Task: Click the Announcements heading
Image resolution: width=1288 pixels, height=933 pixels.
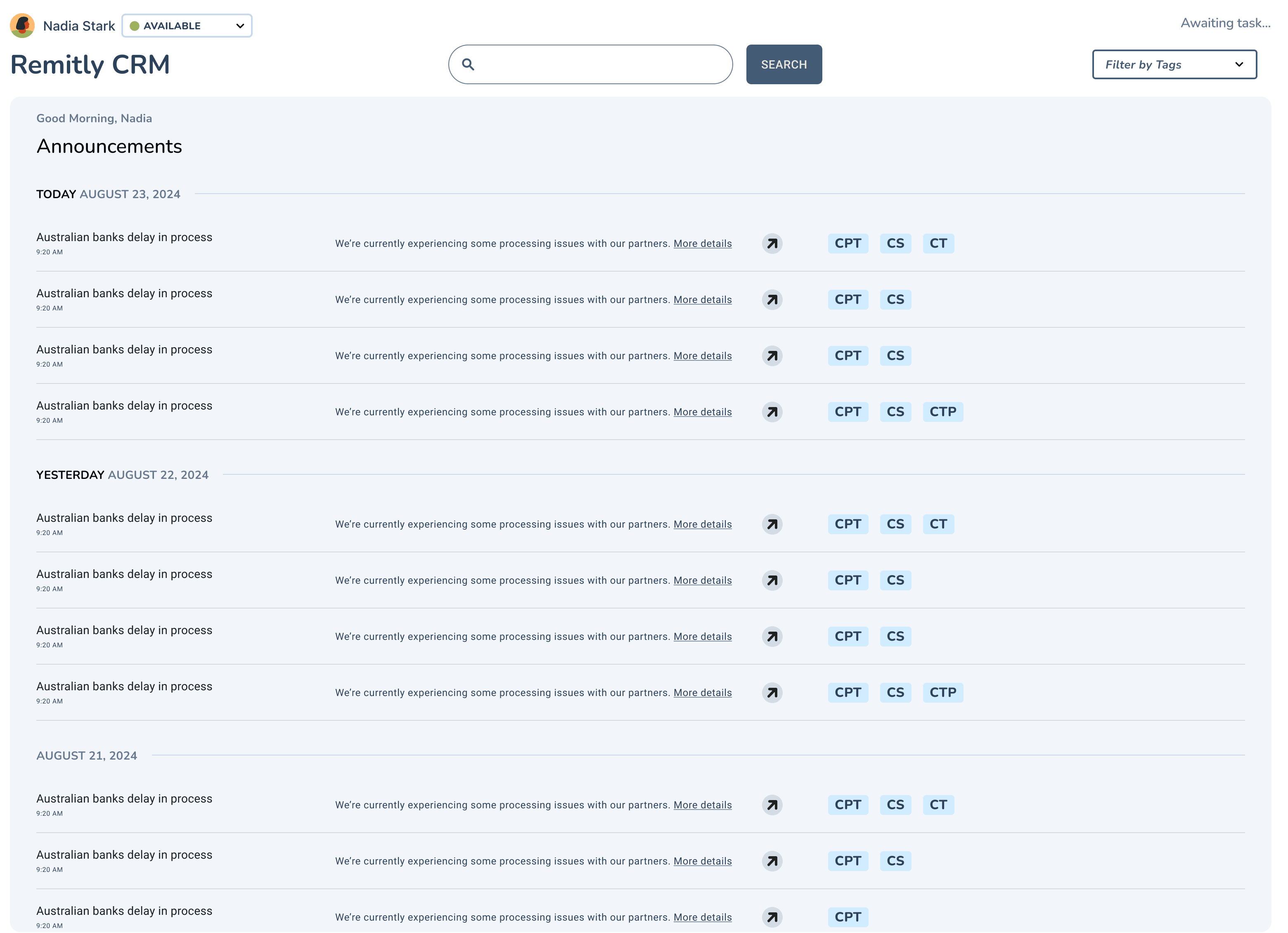Action: point(109,147)
